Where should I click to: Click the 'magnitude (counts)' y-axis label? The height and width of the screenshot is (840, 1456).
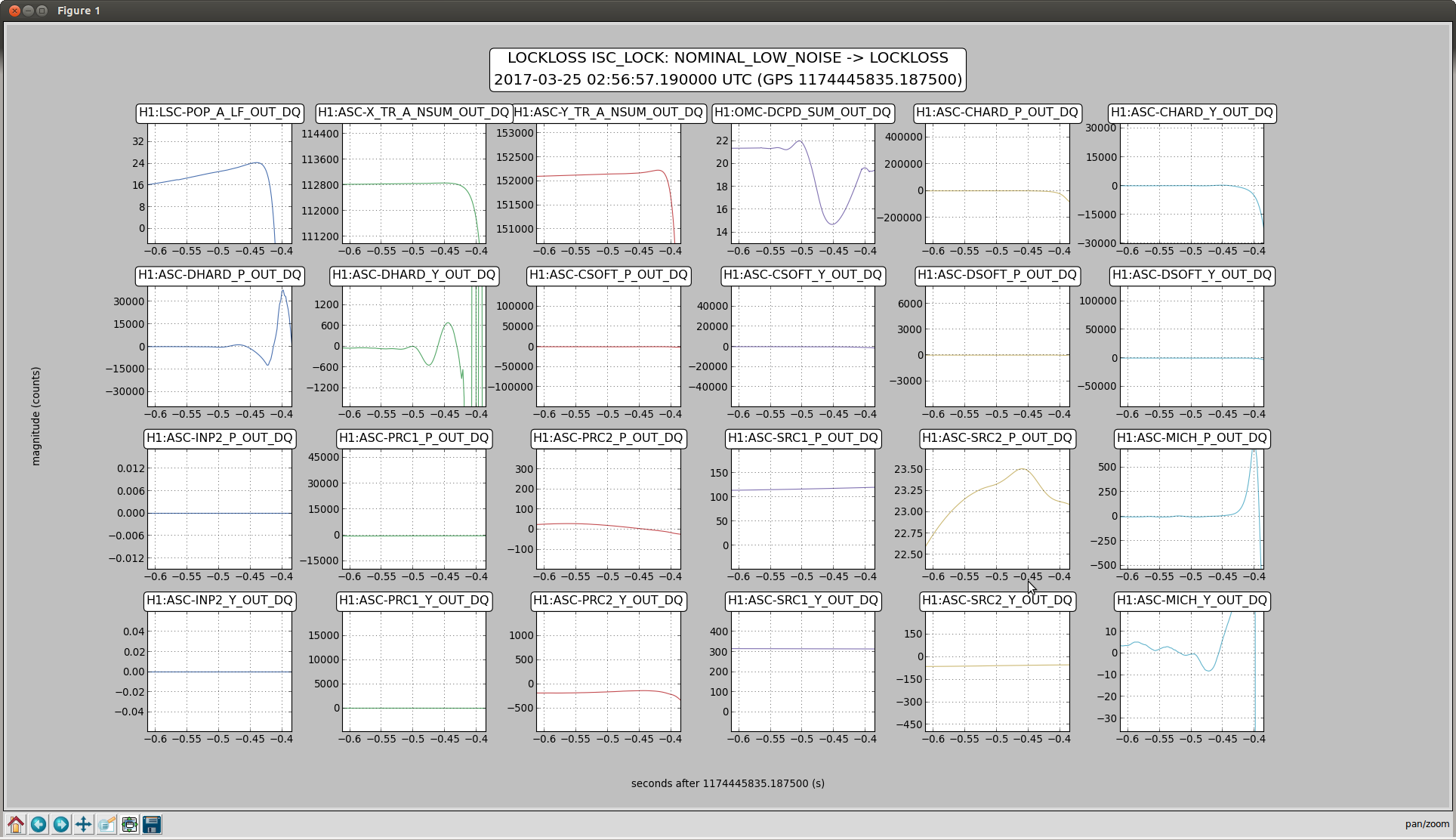tap(35, 416)
